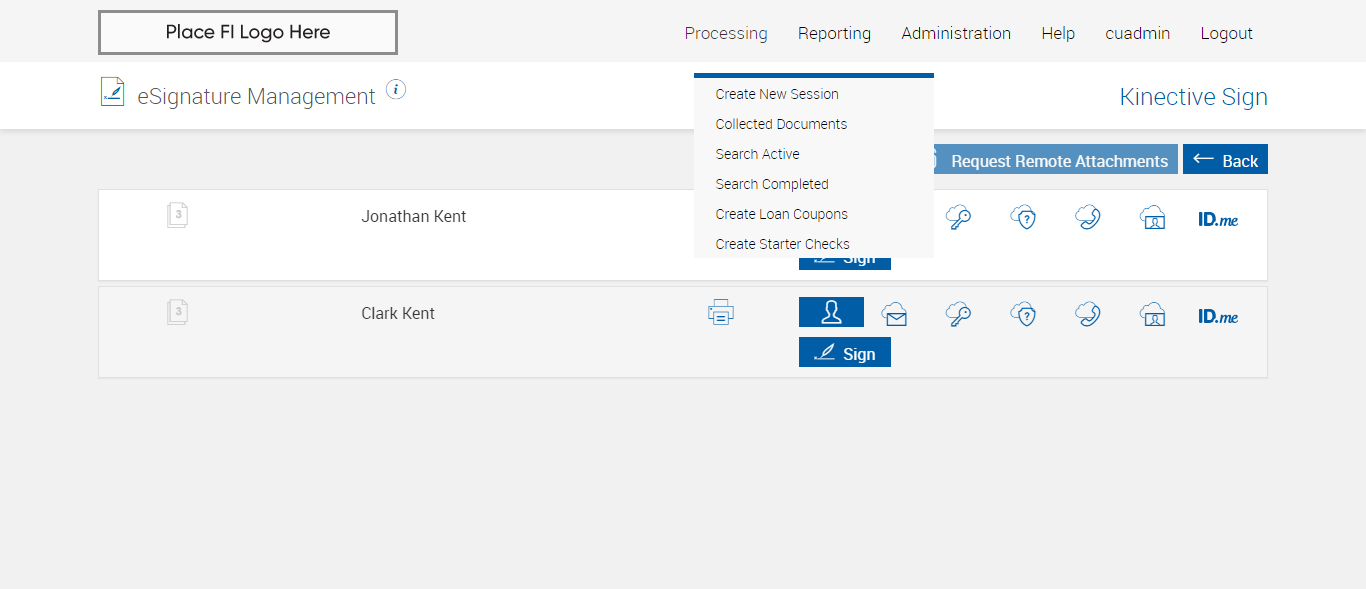Select Create Loan Coupons menu item
Viewport: 1366px width, 589px height.
pyautogui.click(x=781, y=214)
